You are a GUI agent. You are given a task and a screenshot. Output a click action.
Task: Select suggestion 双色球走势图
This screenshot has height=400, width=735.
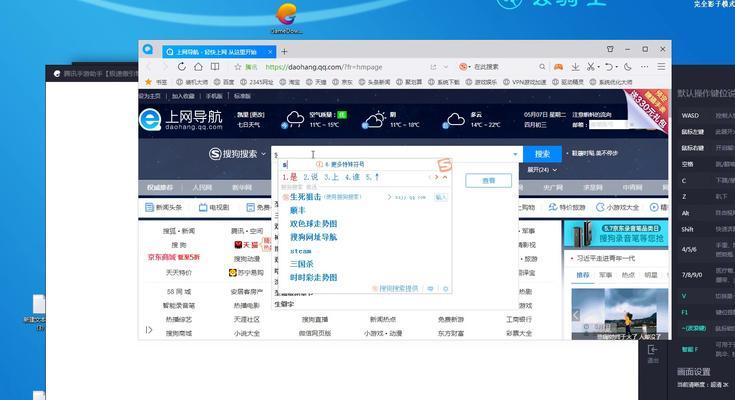click(313, 224)
